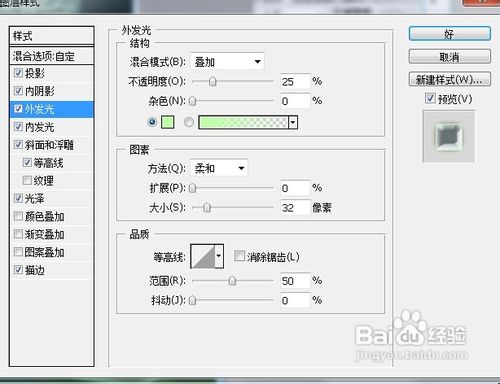500x384 pixels.
Task: Click the 抖动 jitter slider handle
Action: point(192,300)
